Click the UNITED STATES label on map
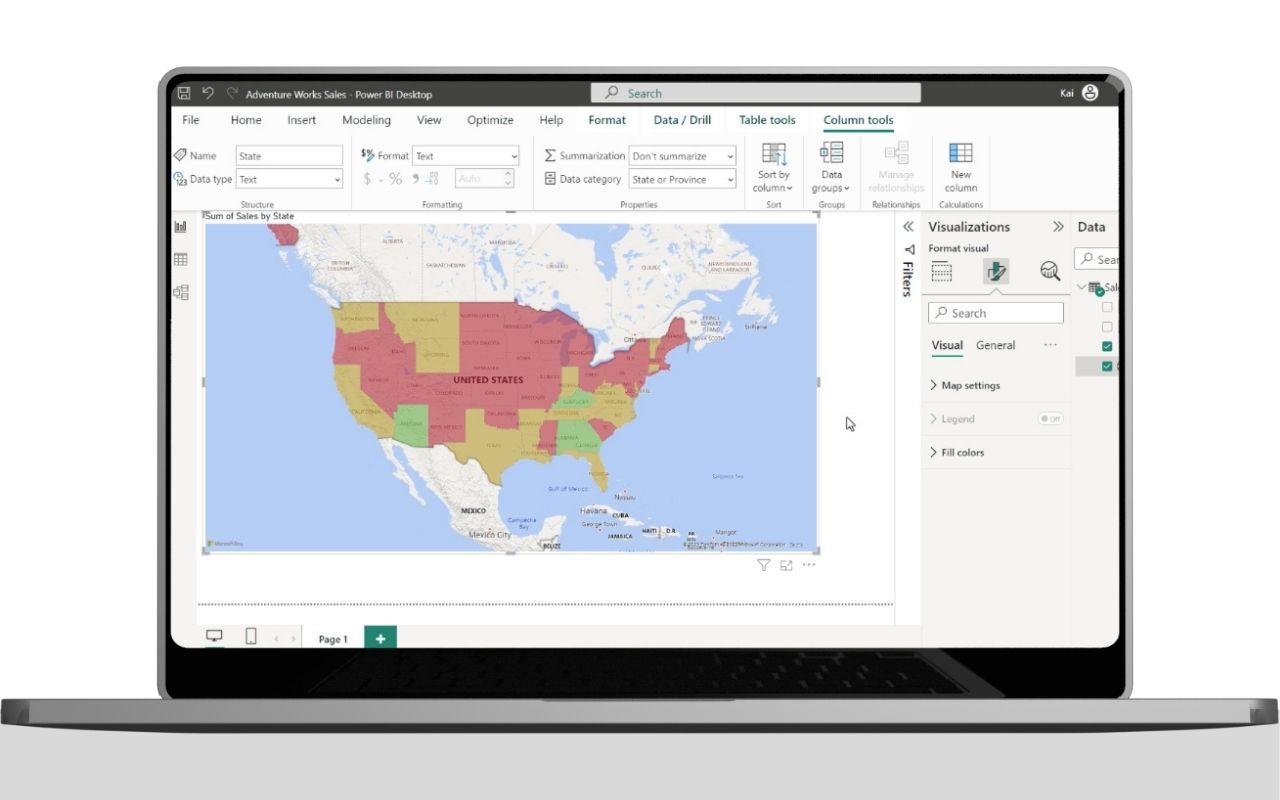Screen dimensions: 1280x800 point(488,380)
